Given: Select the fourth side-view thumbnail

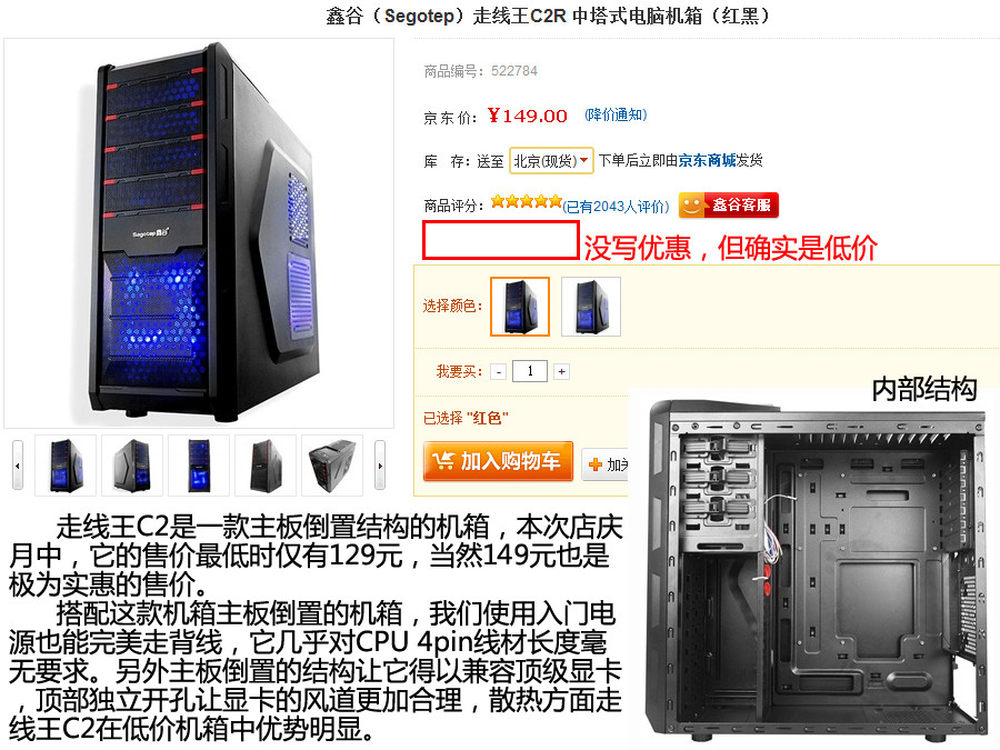Looking at the screenshot, I should coord(265,465).
